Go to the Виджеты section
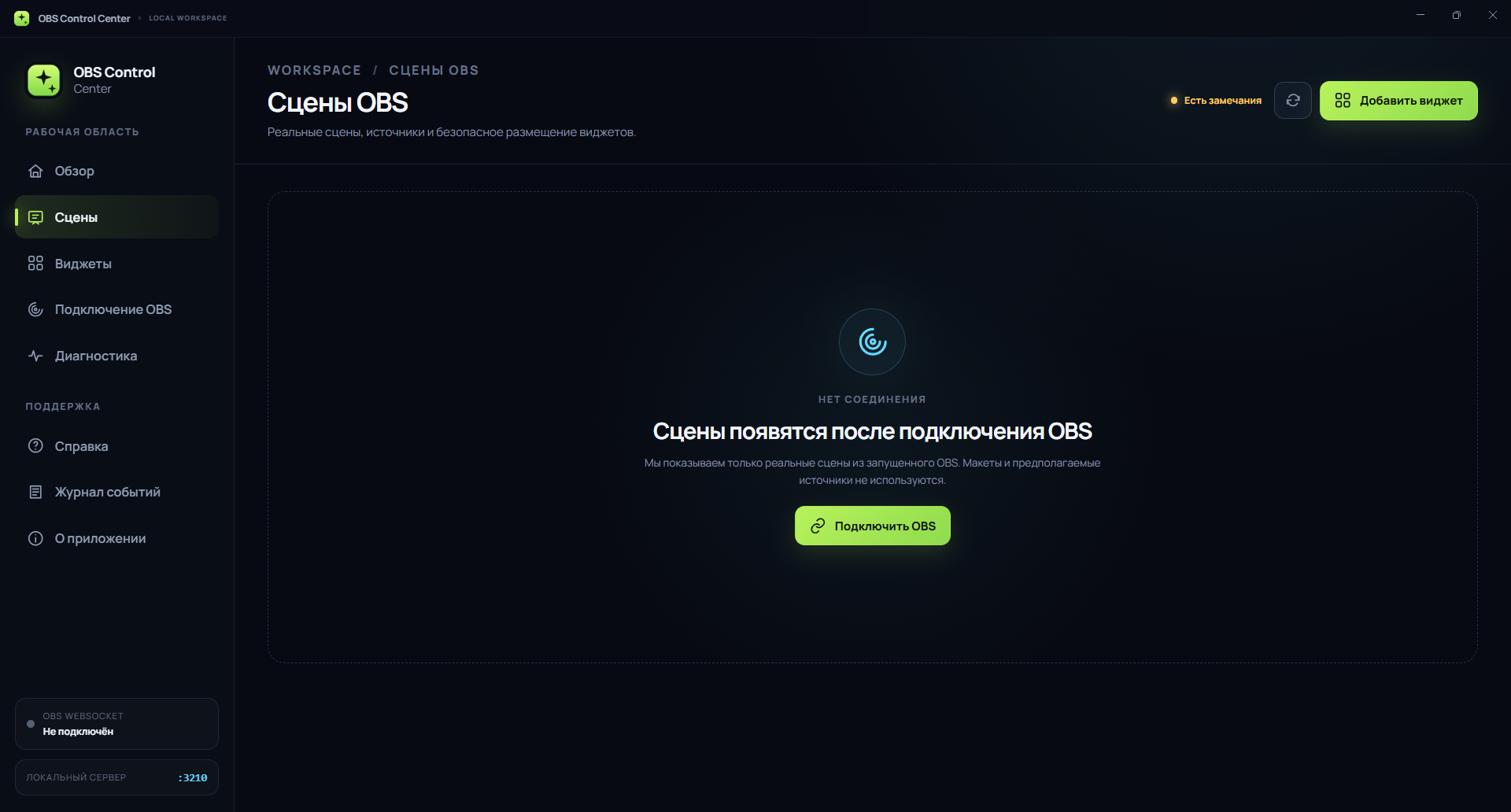Viewport: 1511px width, 812px height. tap(116, 264)
